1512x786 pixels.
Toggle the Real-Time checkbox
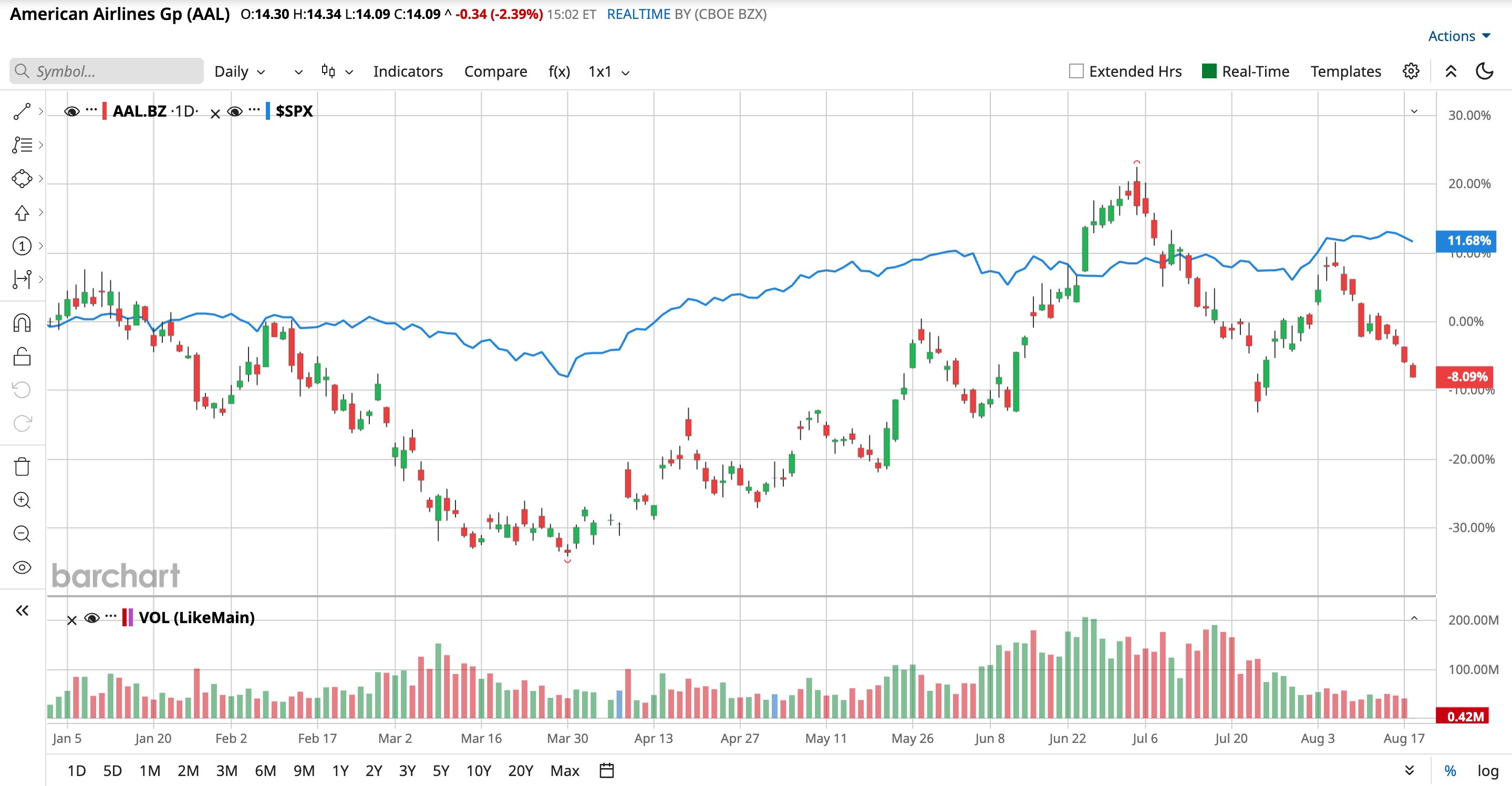[x=1209, y=71]
